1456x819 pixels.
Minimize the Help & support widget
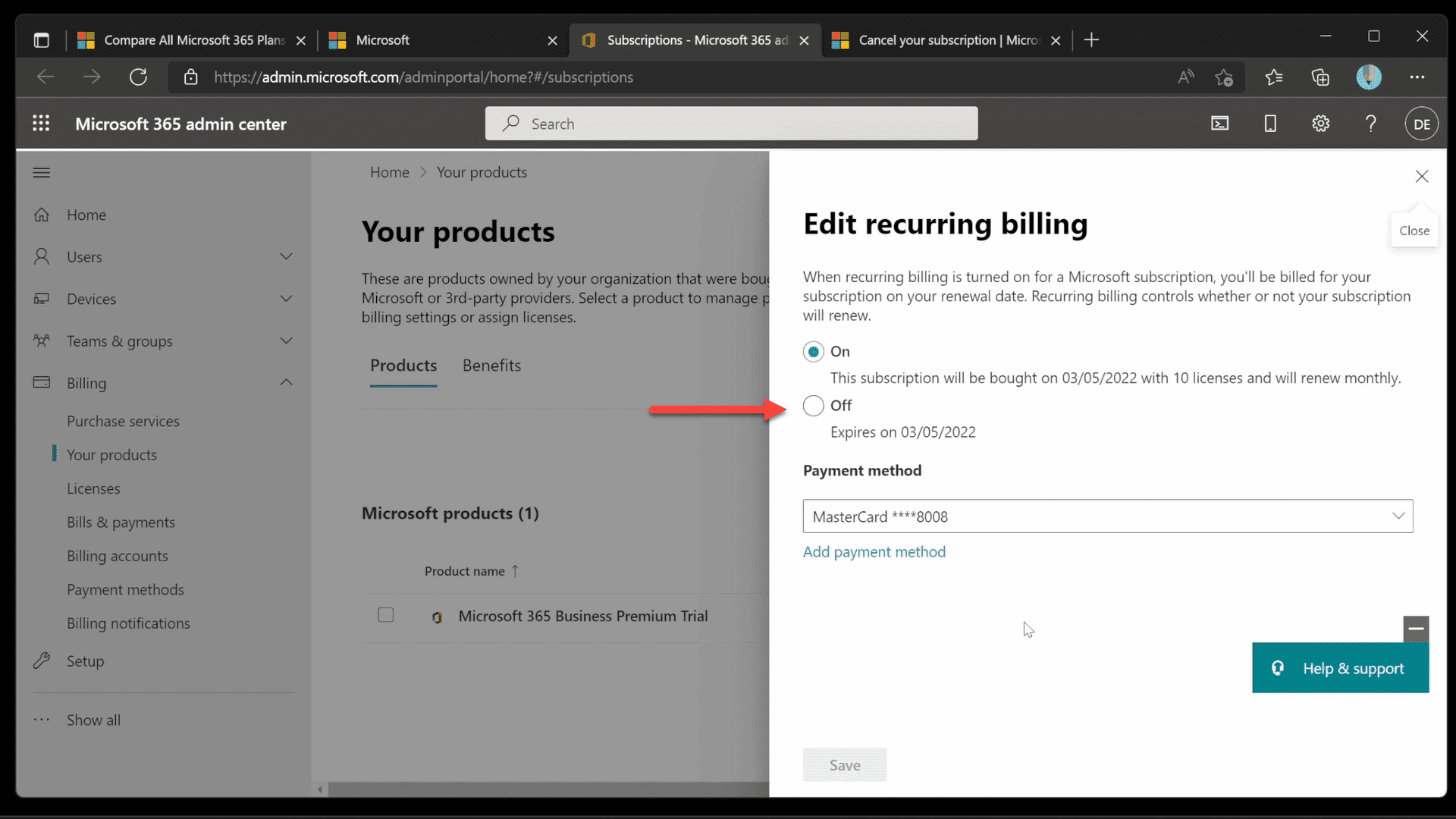1415,629
